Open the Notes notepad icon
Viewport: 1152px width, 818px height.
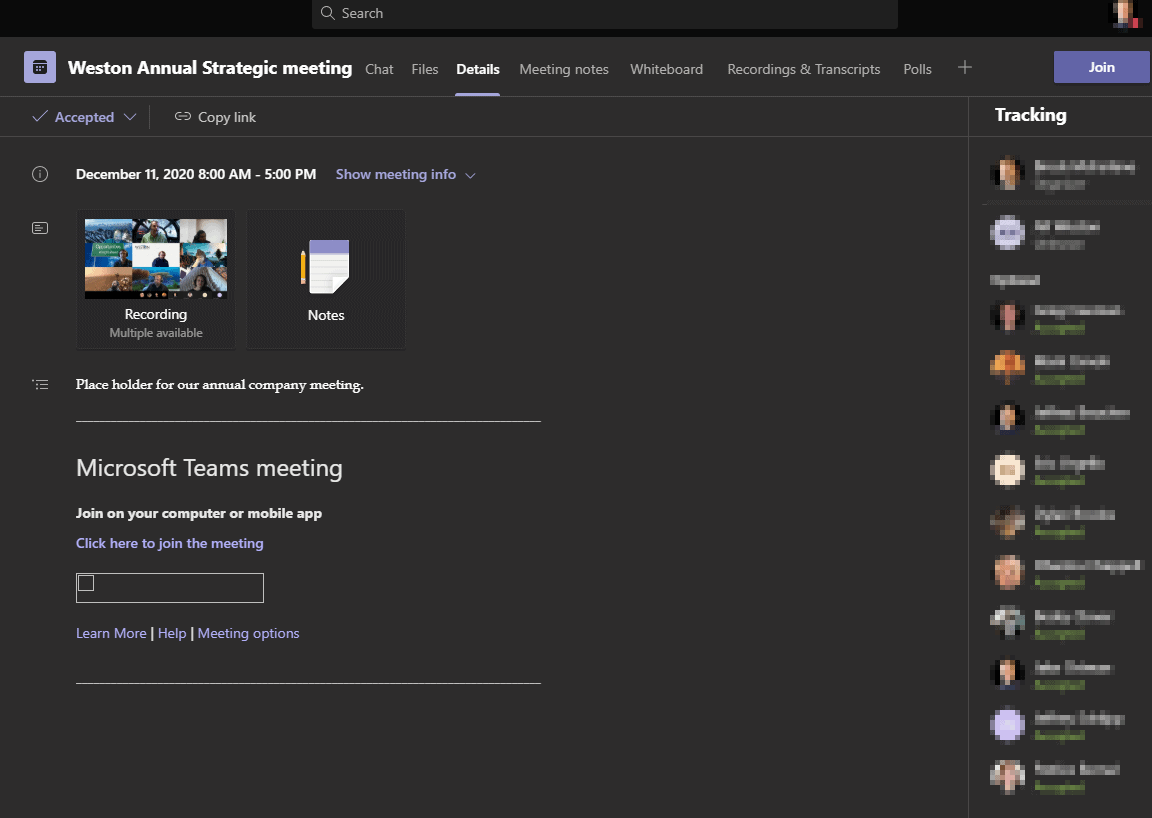[325, 266]
